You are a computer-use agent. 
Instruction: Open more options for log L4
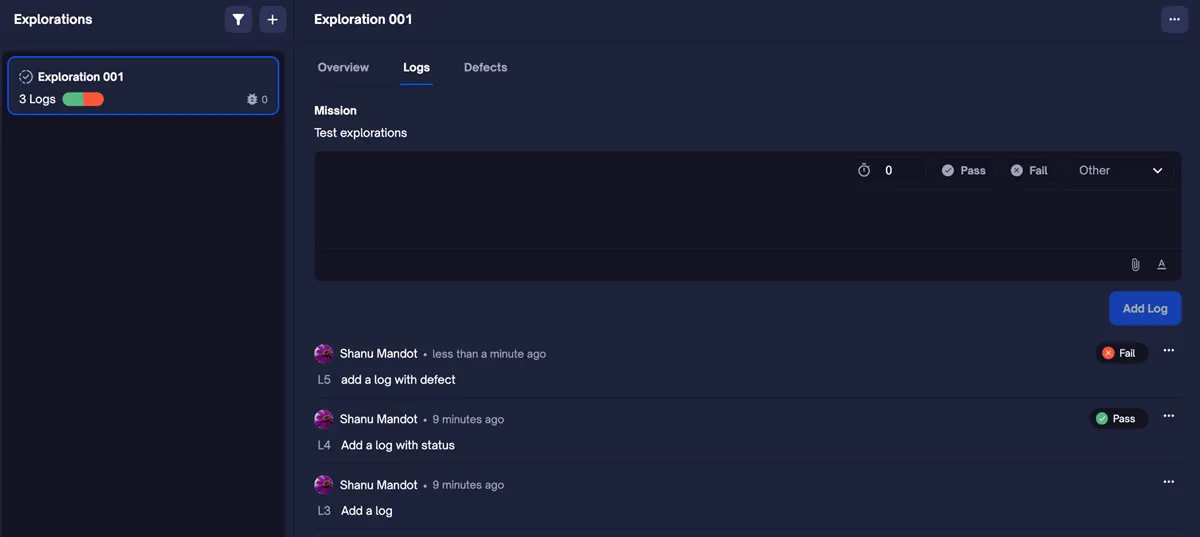[1168, 416]
